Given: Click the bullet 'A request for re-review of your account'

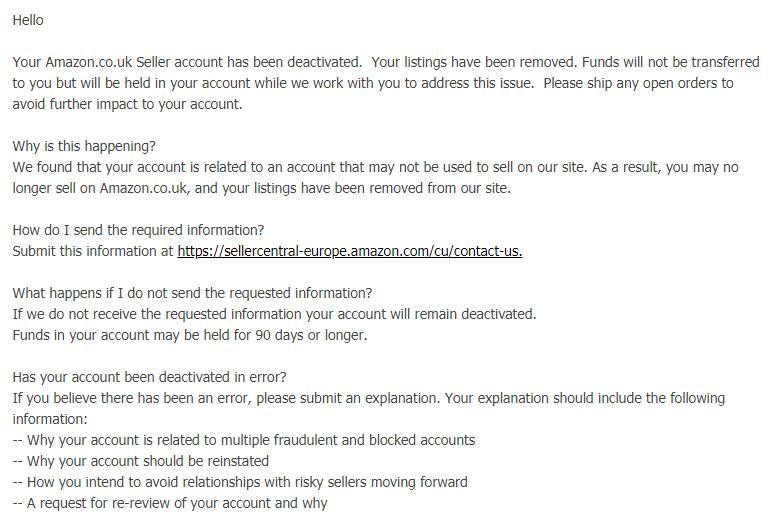Looking at the screenshot, I should 170,503.
